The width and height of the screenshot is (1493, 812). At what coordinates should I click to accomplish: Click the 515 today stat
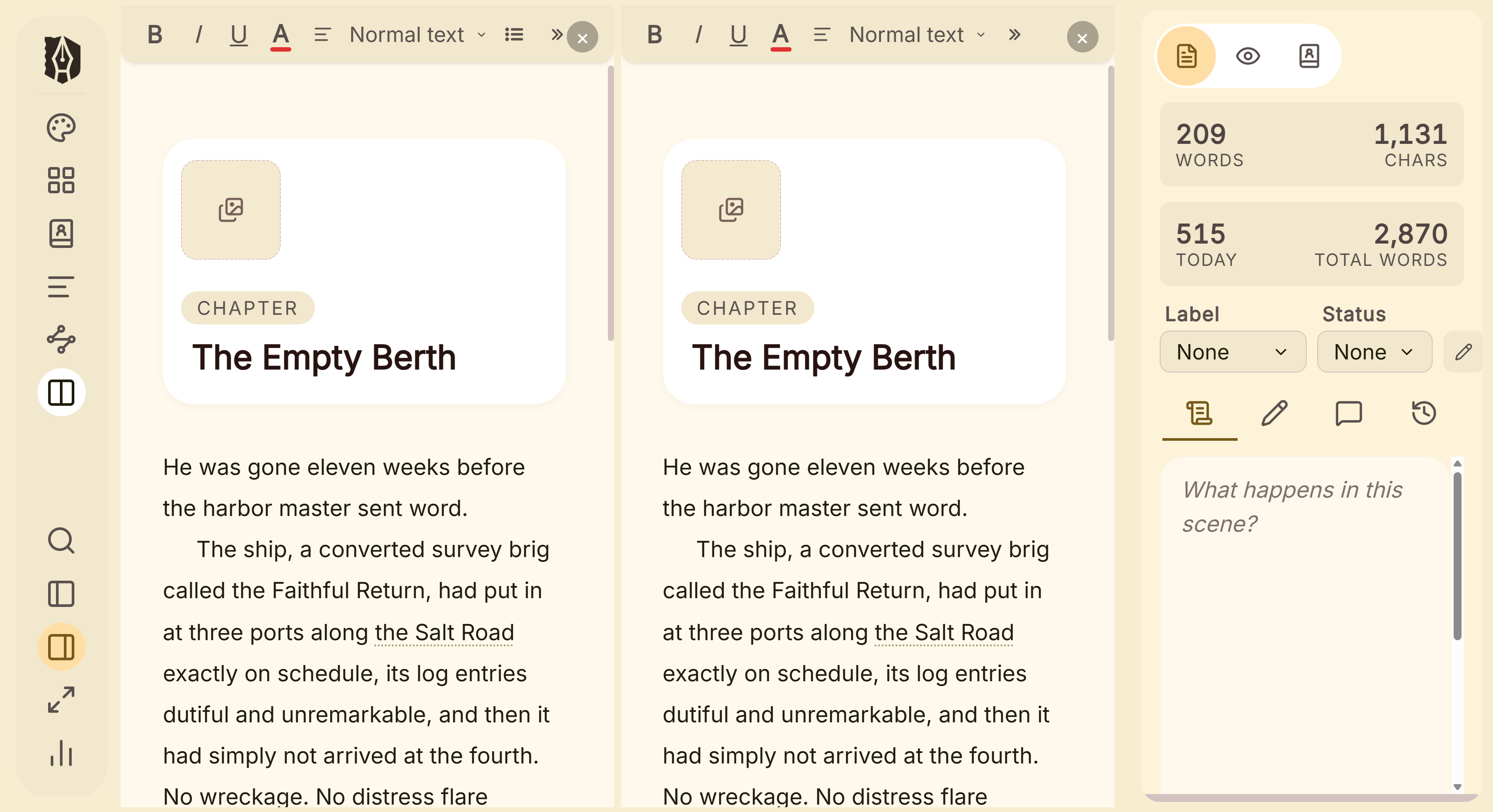[x=1206, y=244]
